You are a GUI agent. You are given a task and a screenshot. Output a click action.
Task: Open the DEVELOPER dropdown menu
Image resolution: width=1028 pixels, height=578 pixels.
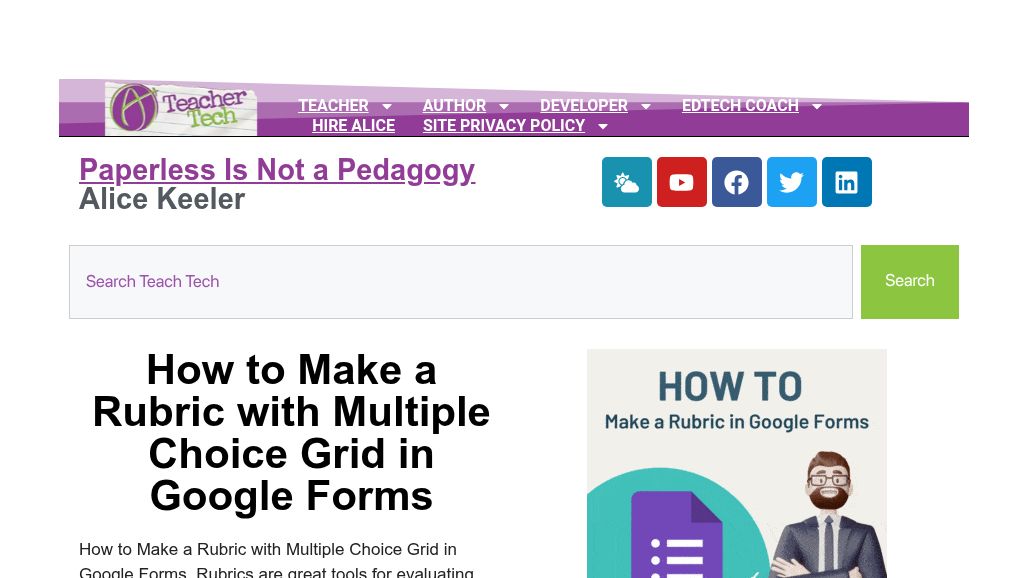click(x=645, y=106)
